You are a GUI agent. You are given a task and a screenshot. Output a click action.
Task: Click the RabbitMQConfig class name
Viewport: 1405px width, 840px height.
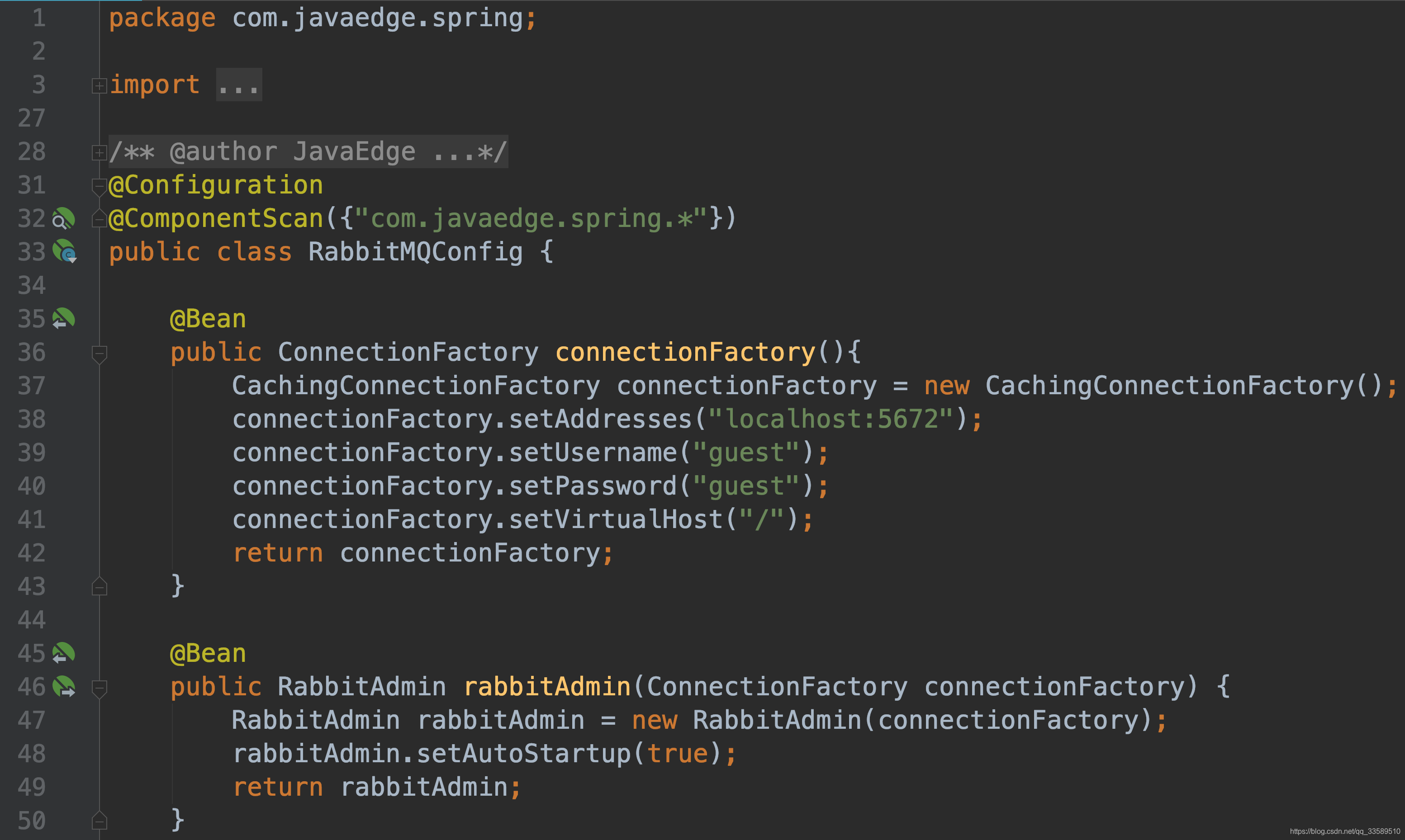[x=415, y=252]
